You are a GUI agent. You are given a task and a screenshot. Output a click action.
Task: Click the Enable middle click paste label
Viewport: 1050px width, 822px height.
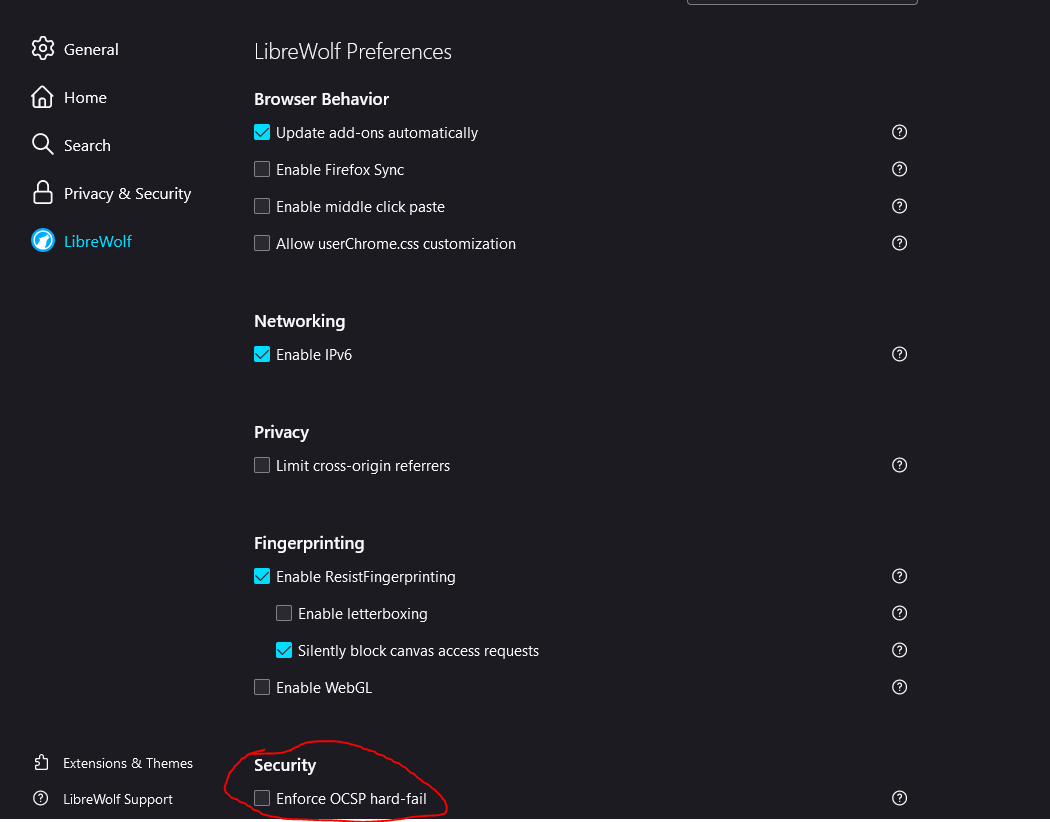pyautogui.click(x=360, y=206)
